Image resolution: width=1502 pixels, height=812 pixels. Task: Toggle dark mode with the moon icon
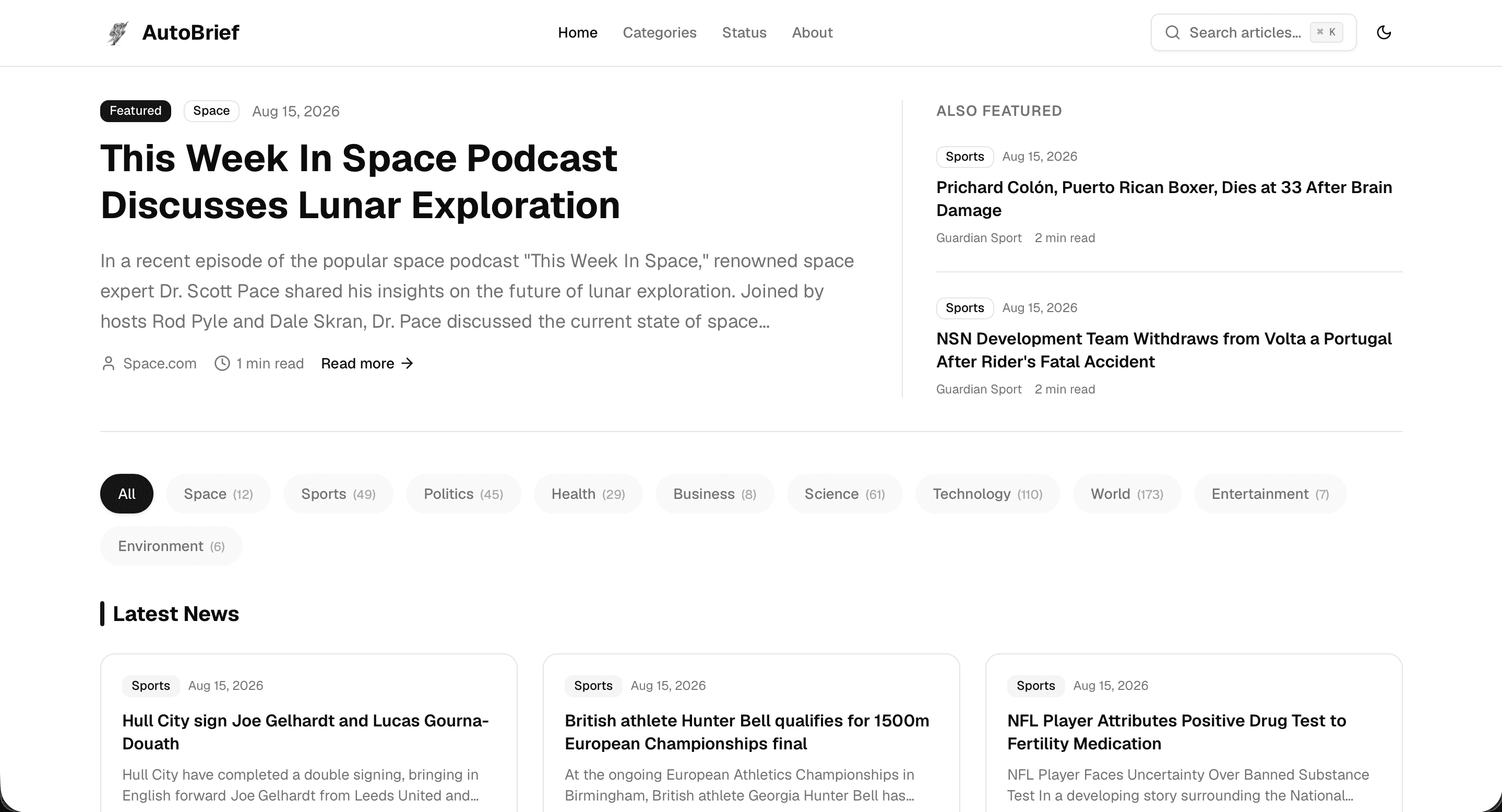click(x=1384, y=33)
